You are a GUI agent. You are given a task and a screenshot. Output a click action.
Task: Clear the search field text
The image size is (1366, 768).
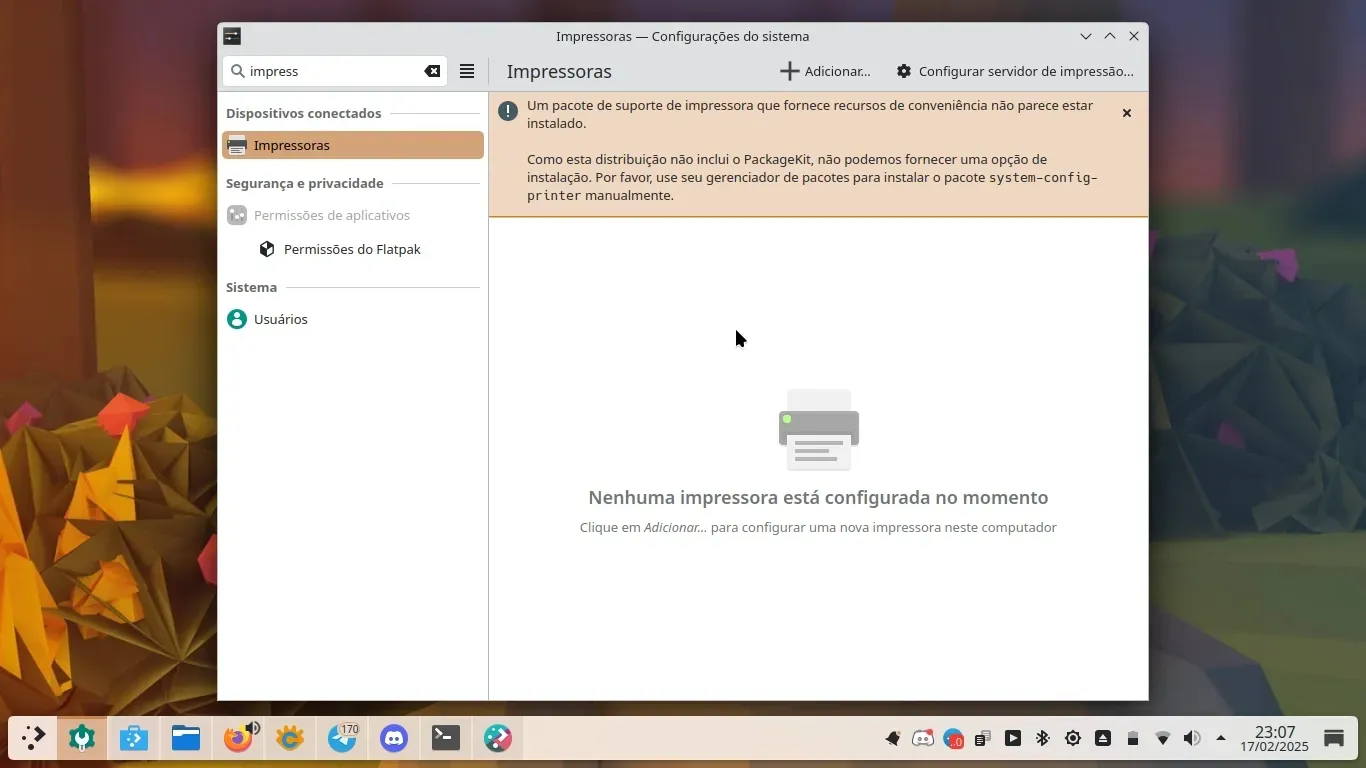click(432, 71)
